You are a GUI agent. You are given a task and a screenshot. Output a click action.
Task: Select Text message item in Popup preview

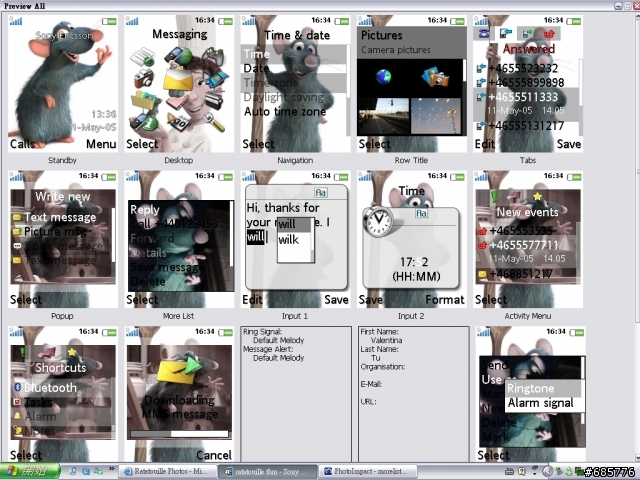[x=60, y=217]
